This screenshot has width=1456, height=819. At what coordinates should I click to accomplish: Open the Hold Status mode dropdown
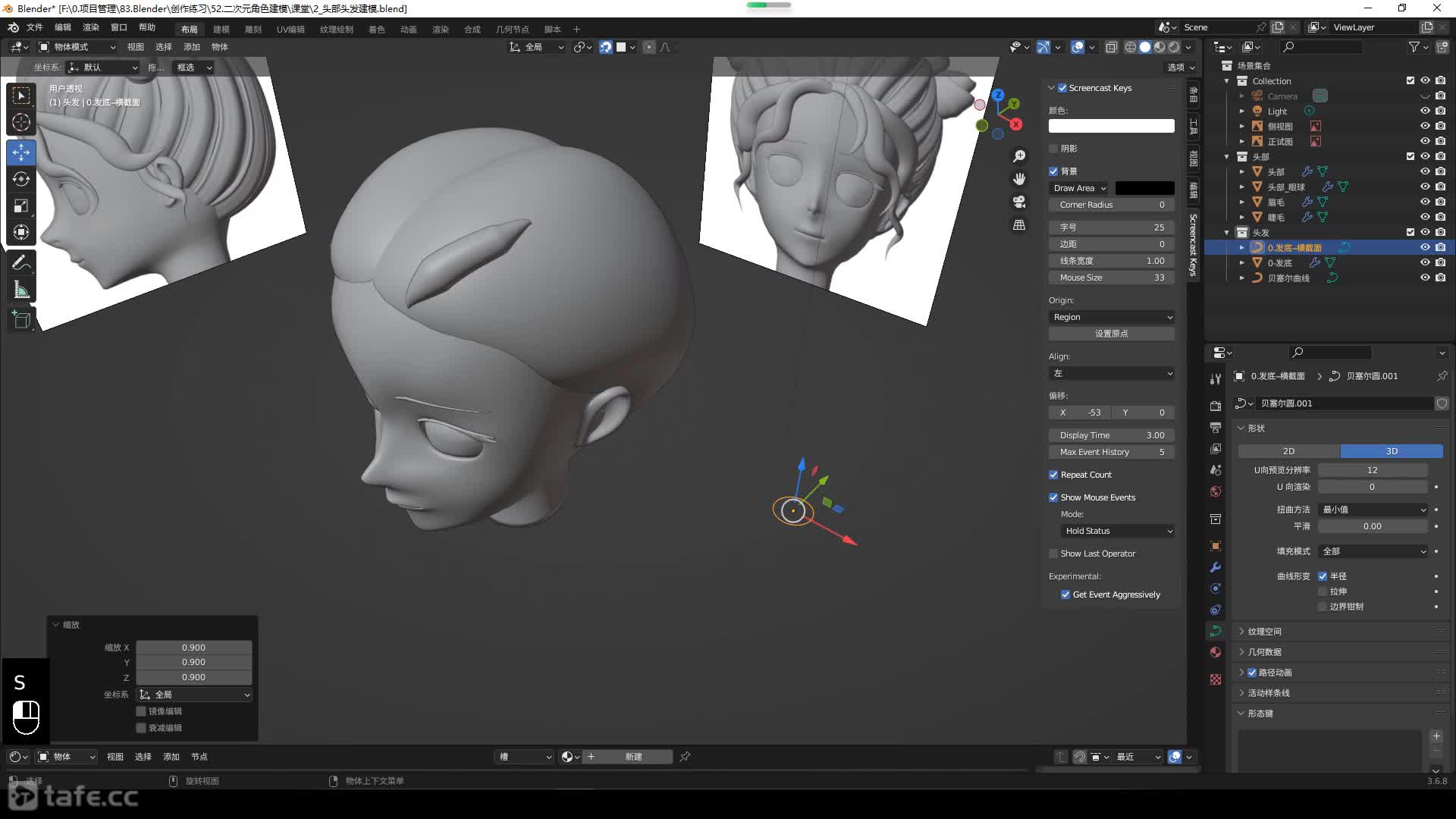pyautogui.click(x=1118, y=531)
